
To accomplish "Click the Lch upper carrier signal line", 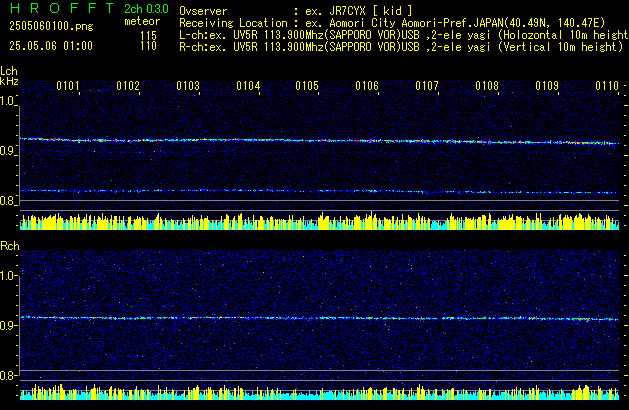I will pos(319,141).
